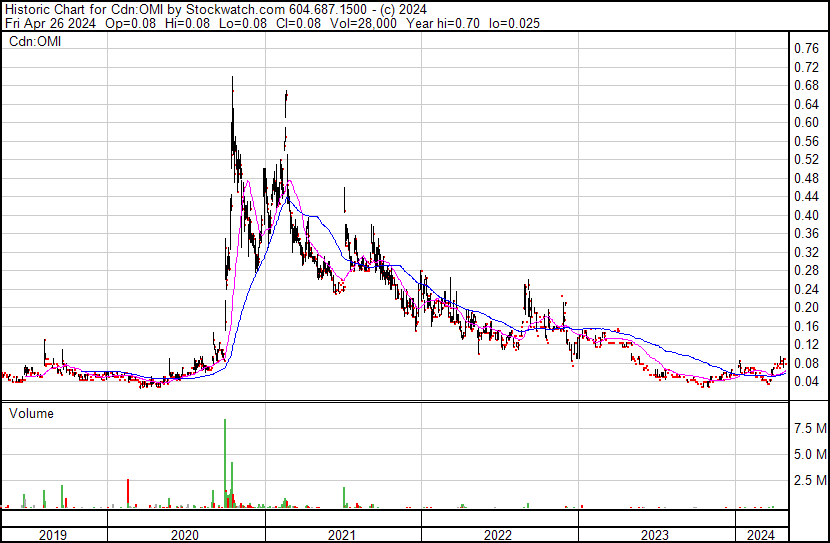The image size is (830, 543).
Task: Click the 'Hi=0.08' high price value
Action: [x=188, y=23]
